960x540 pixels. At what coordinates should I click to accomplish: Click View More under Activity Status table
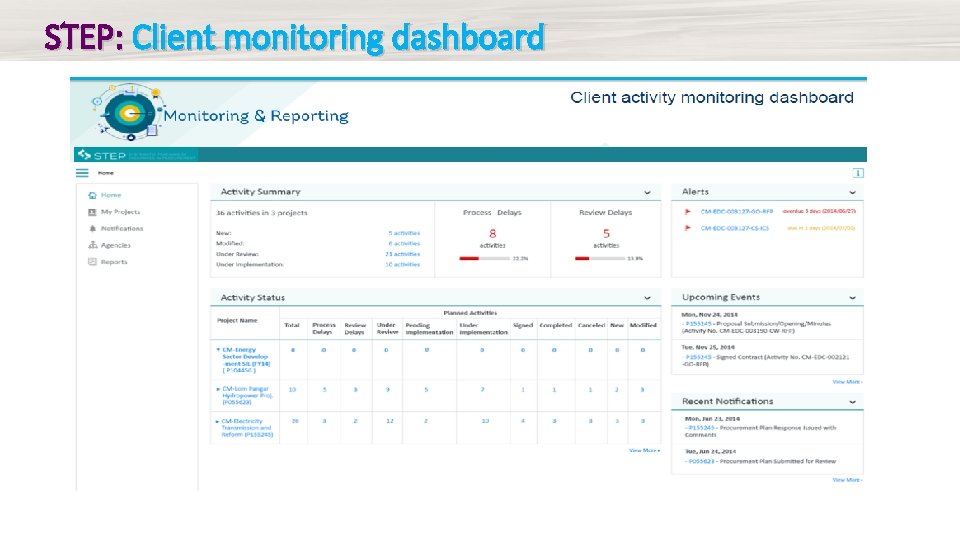tap(644, 451)
